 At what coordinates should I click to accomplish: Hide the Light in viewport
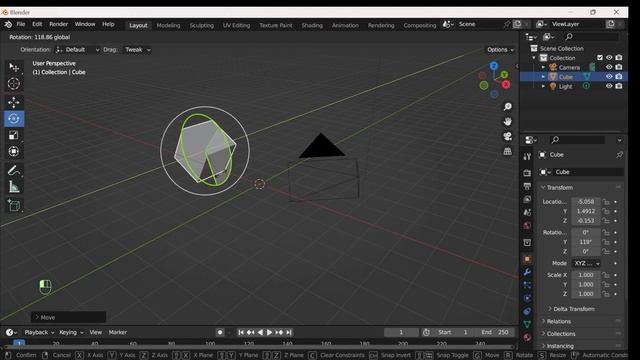point(609,86)
